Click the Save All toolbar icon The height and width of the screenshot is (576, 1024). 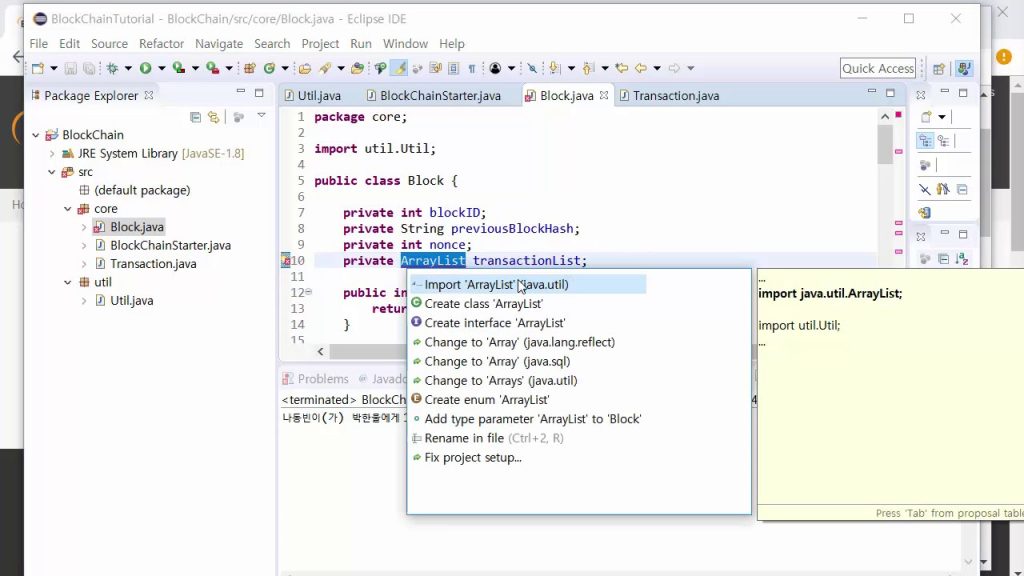89,68
